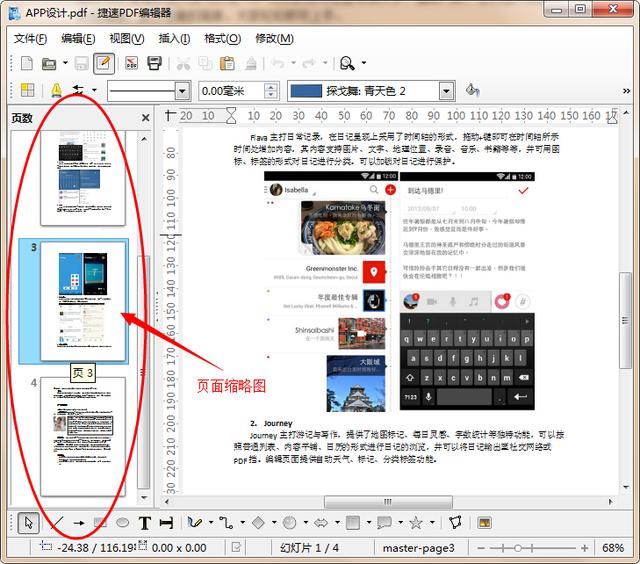Viewport: 640px width, 564px height.
Task: Click the highlighter line icon
Action: tap(56, 90)
